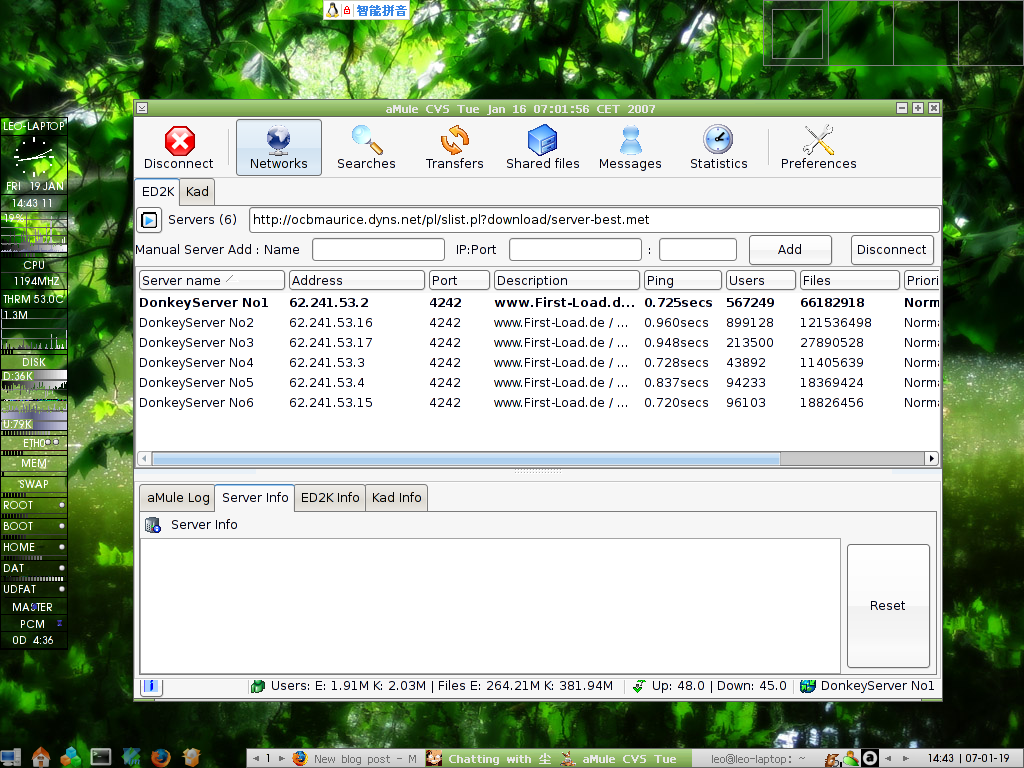
Task: Switch to the Kad tab
Action: 197,192
